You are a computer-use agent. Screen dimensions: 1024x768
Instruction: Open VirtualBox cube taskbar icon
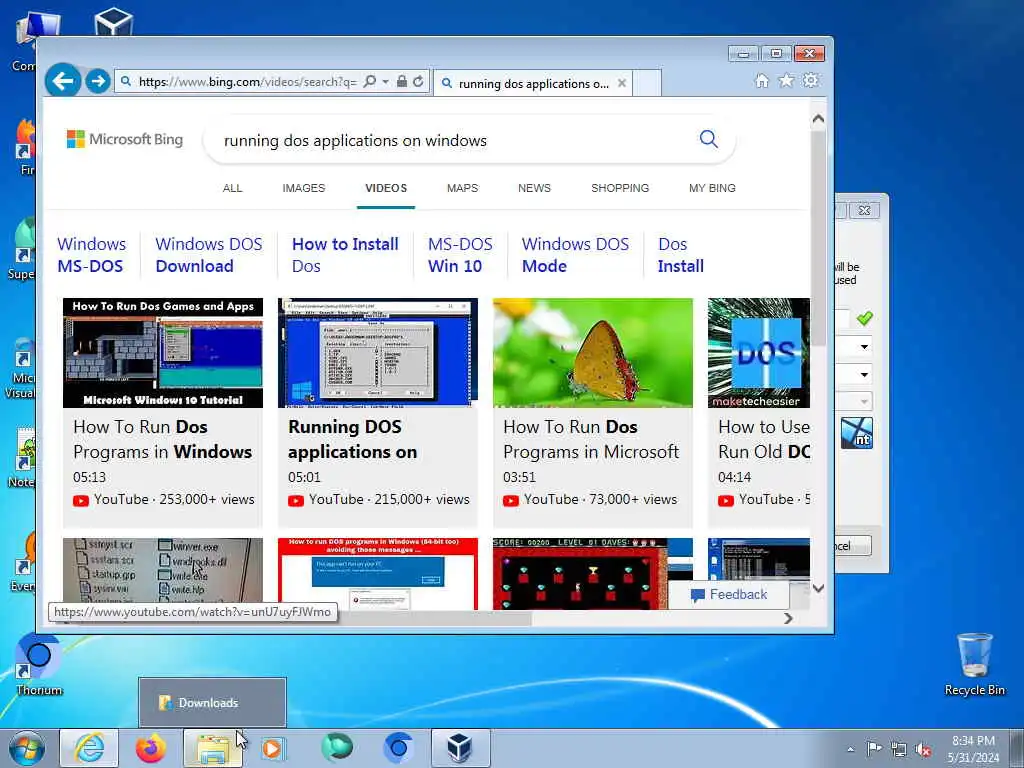(x=460, y=748)
